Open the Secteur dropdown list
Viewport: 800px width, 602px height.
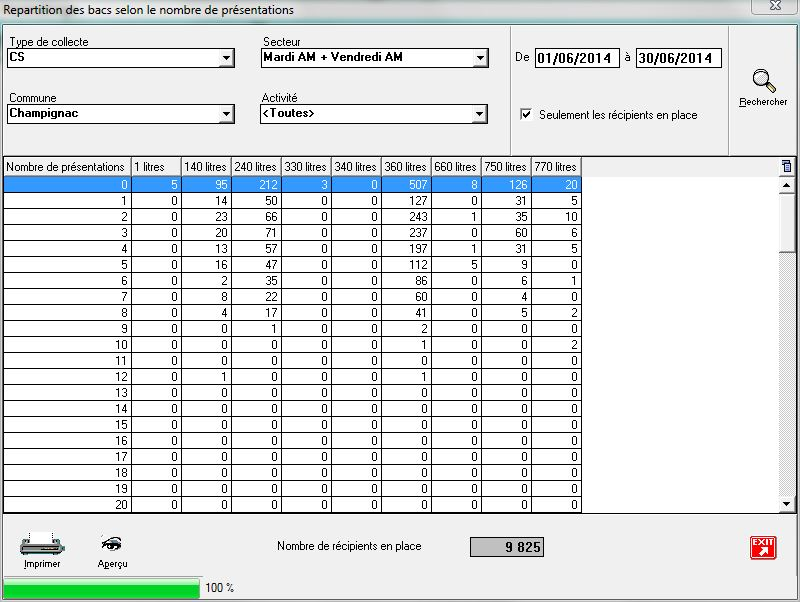pyautogui.click(x=481, y=59)
